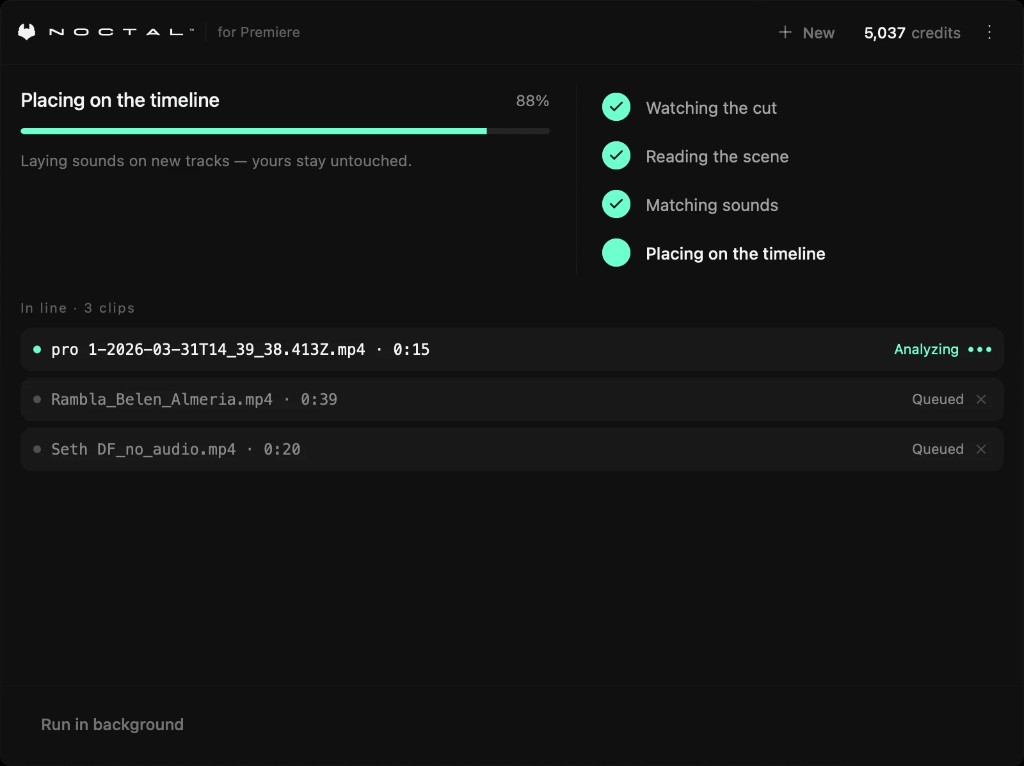This screenshot has width=1024, height=766.
Task: Click the 0:15 duration text
Action: click(411, 349)
